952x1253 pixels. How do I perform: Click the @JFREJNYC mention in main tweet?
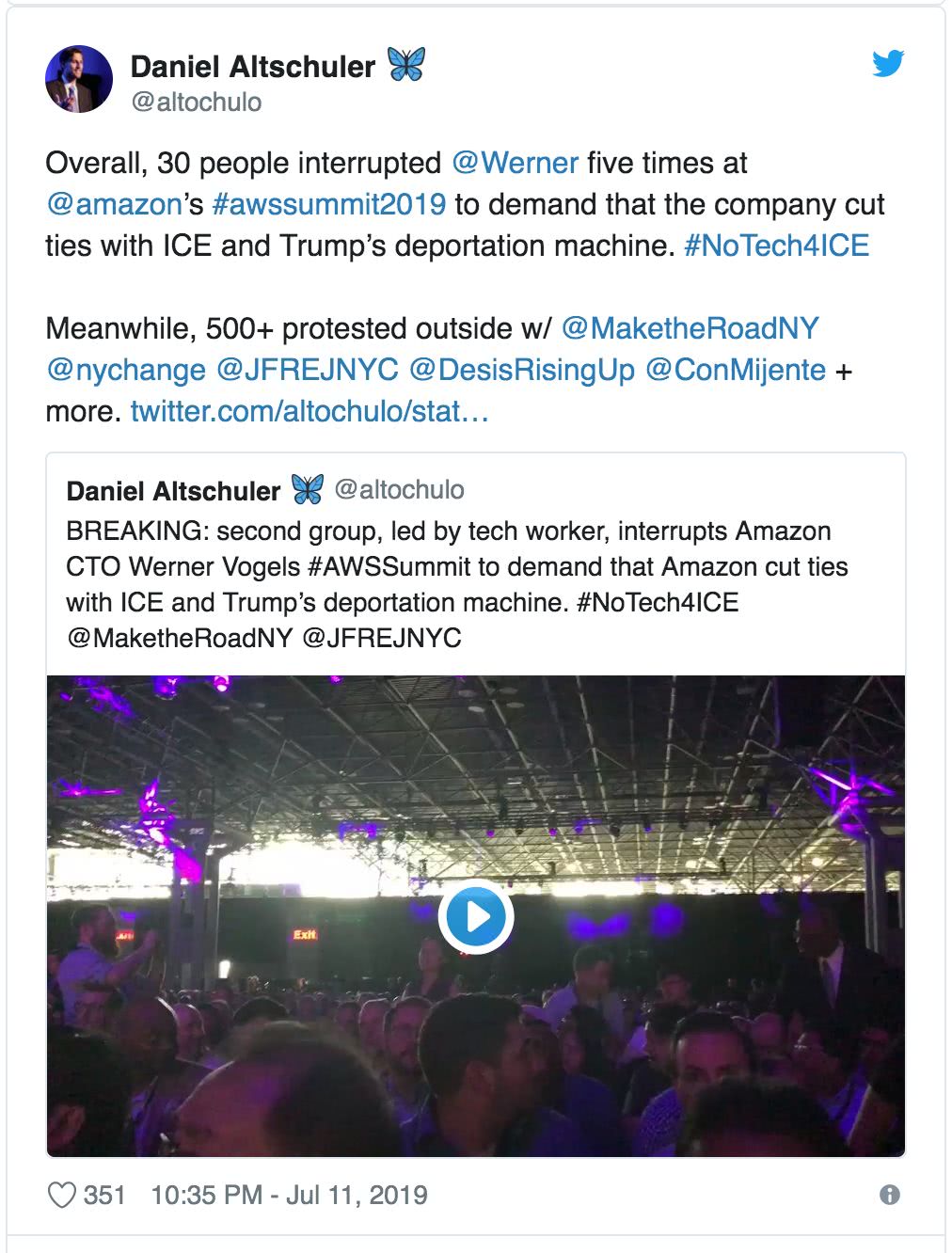308,370
